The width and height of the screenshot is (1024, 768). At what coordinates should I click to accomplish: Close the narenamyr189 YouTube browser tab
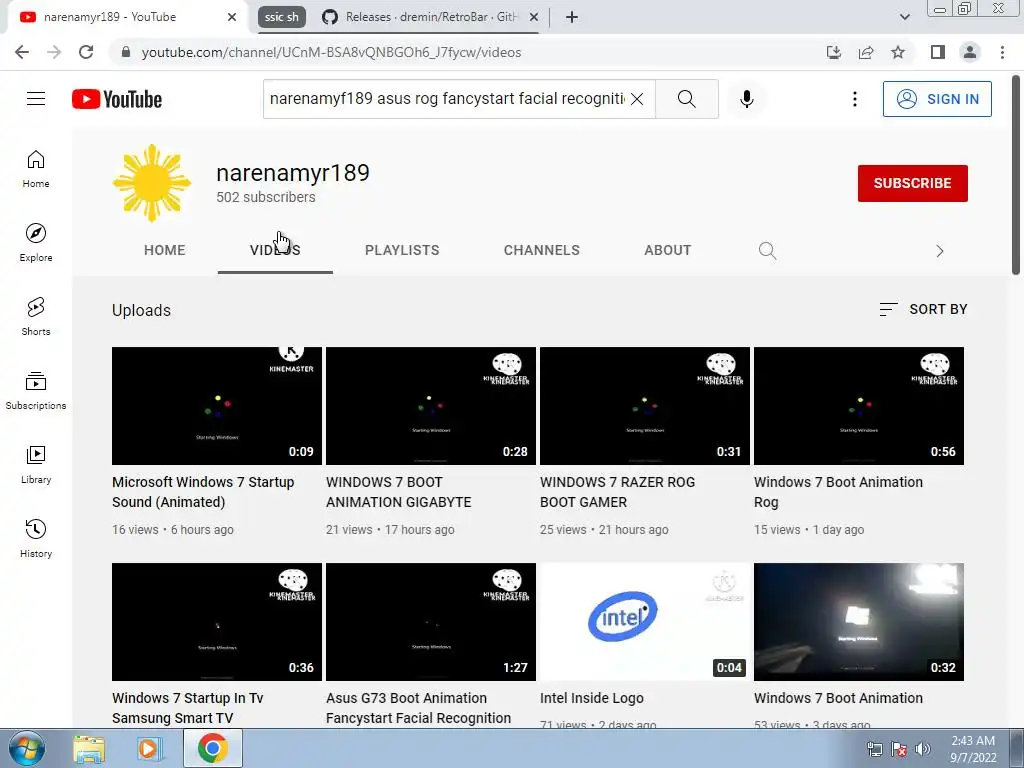pos(232,17)
